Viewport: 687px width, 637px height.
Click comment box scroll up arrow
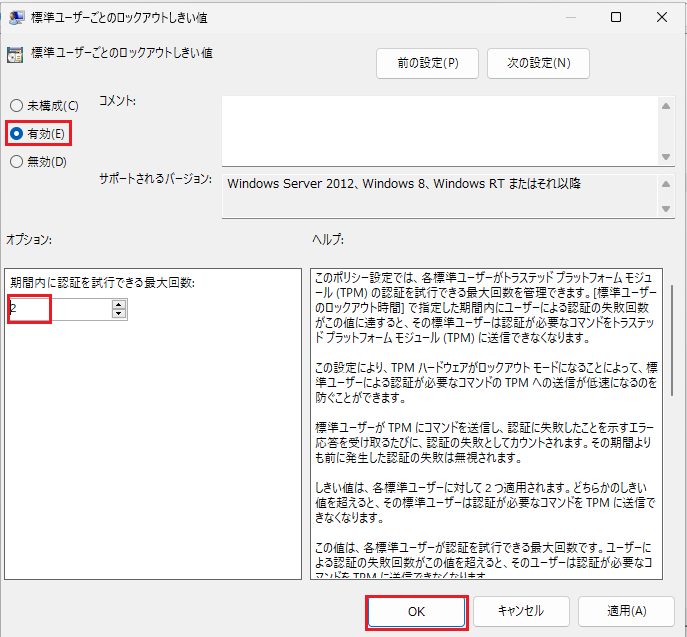click(666, 106)
